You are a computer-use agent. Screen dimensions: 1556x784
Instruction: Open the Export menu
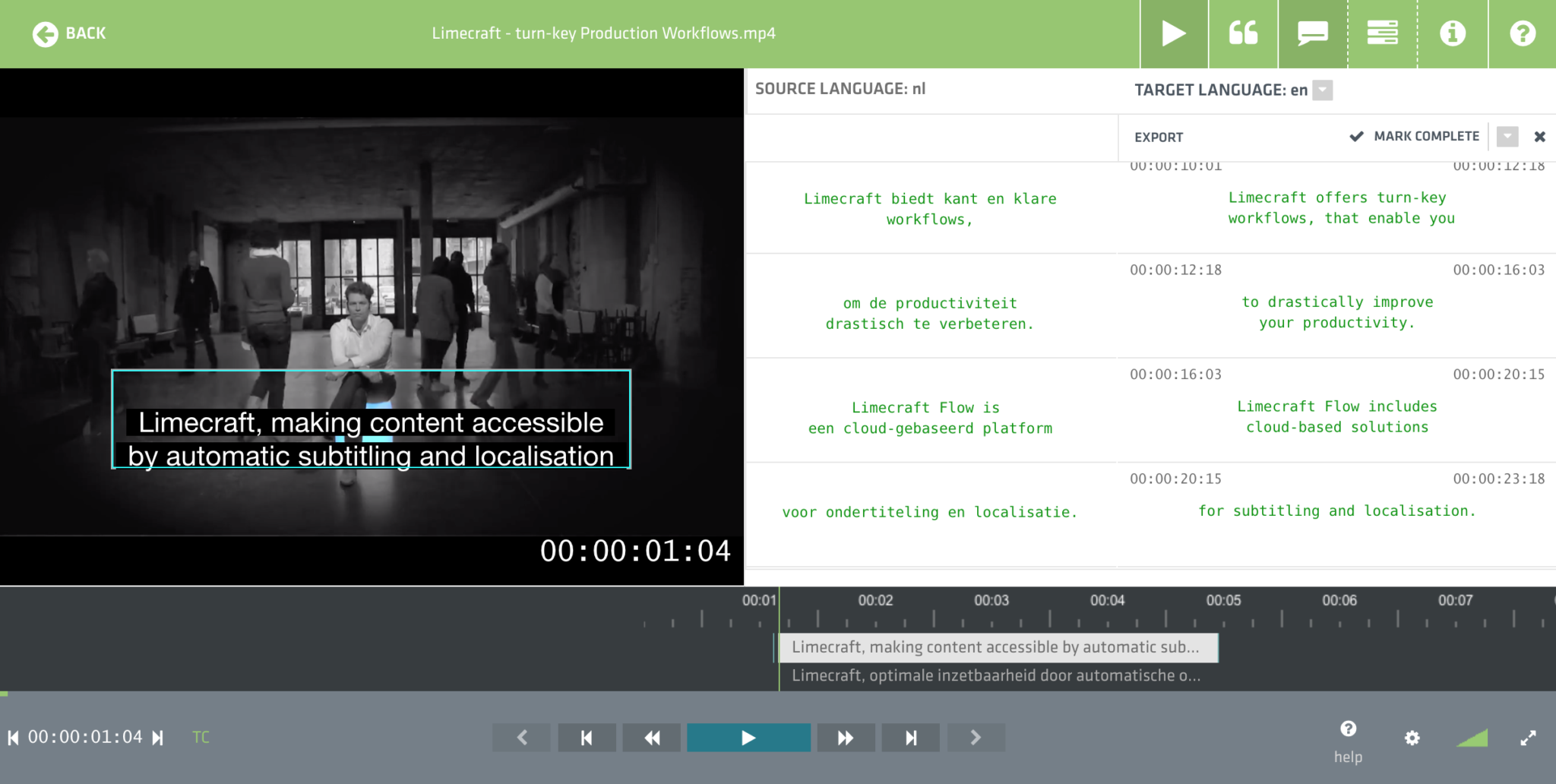pos(1158,138)
